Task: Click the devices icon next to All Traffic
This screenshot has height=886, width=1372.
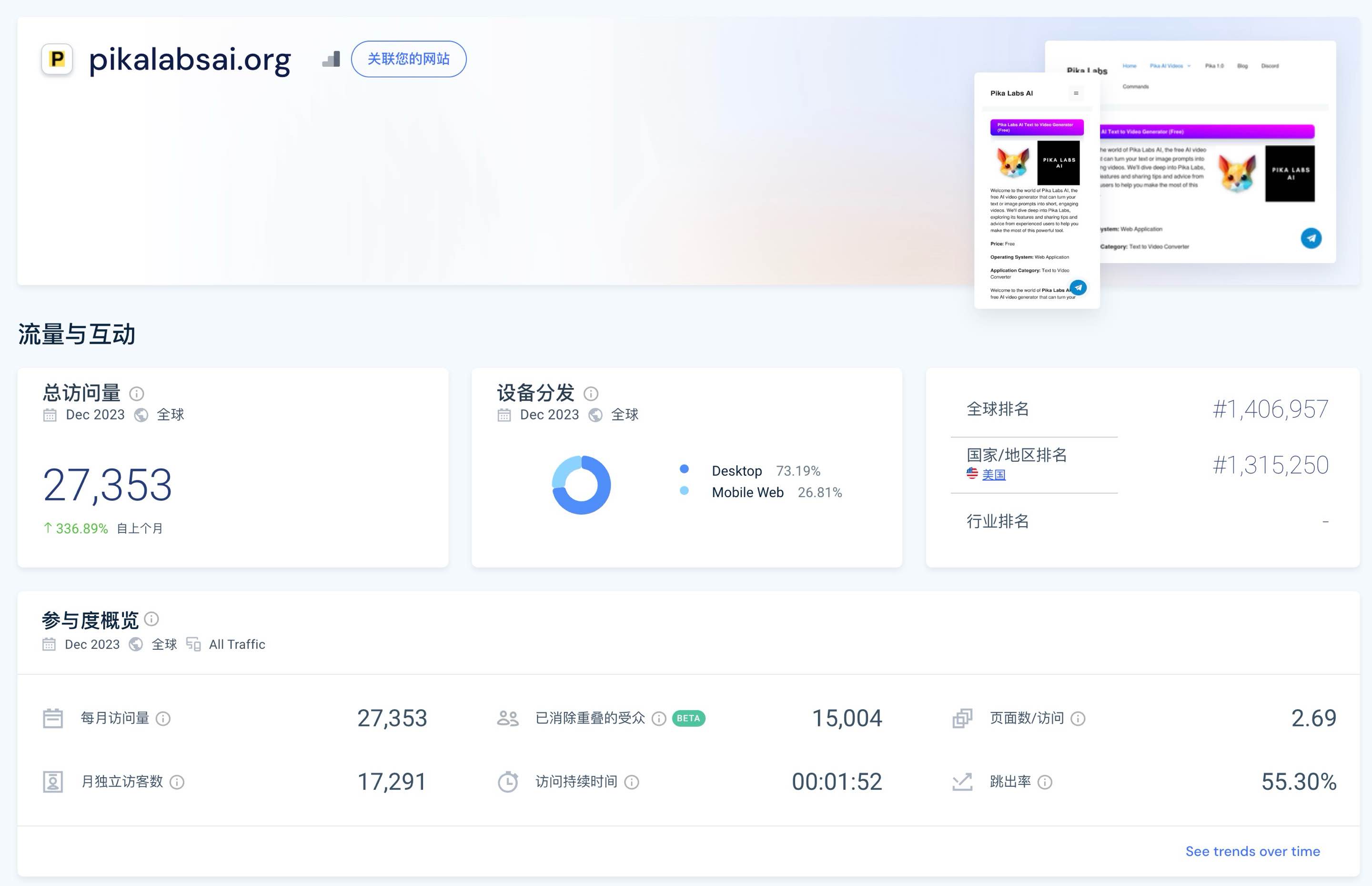Action: point(194,644)
